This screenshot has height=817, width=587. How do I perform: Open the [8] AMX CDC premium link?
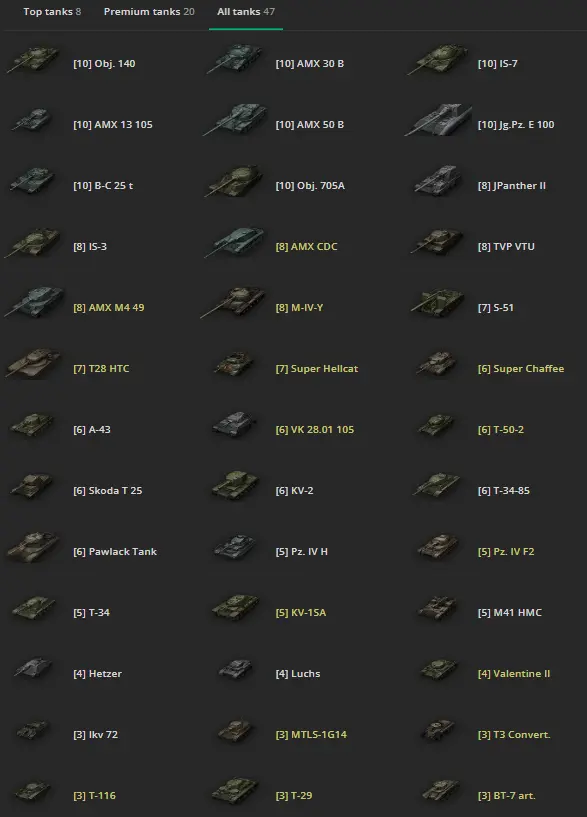[x=306, y=246]
